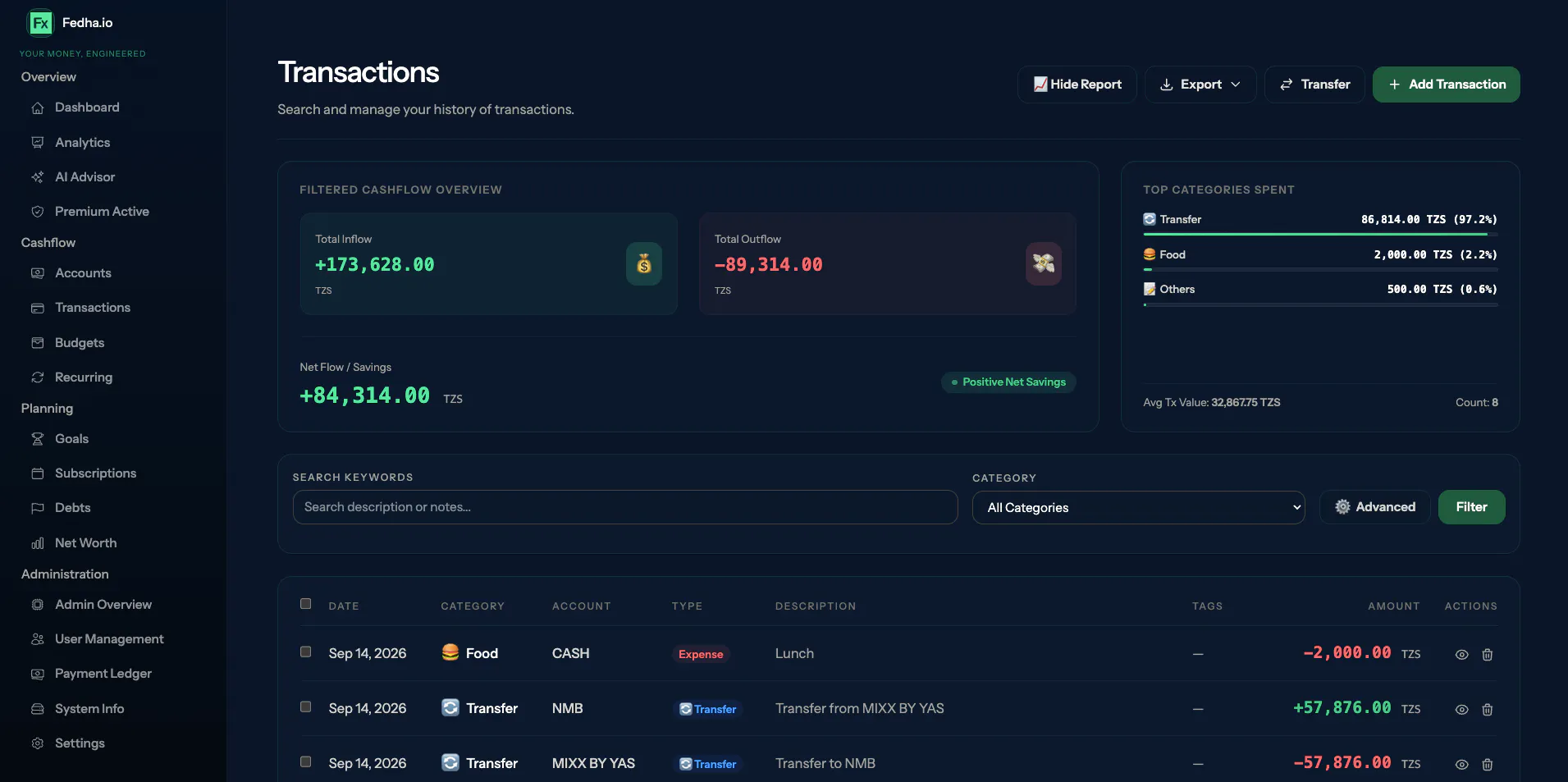Click the green Filter button

click(1472, 507)
